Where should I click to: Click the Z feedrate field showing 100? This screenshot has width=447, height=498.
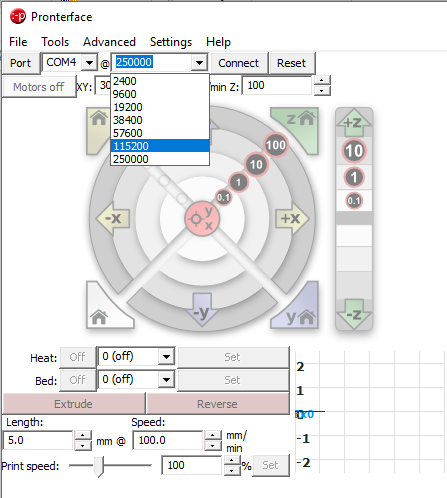(x=277, y=86)
